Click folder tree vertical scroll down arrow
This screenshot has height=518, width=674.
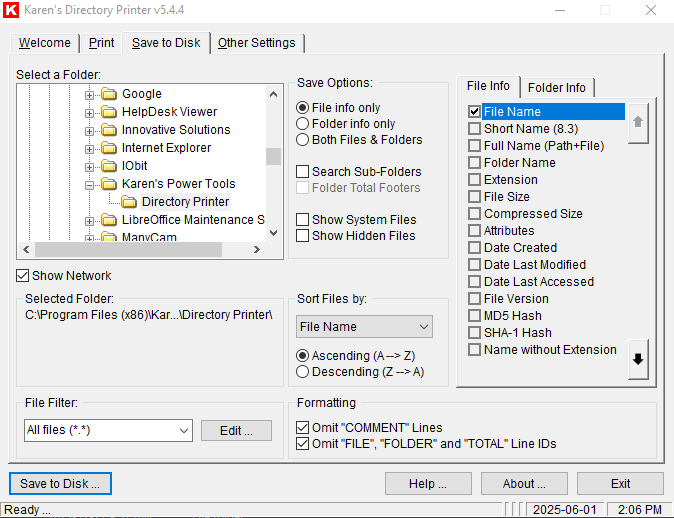click(273, 233)
